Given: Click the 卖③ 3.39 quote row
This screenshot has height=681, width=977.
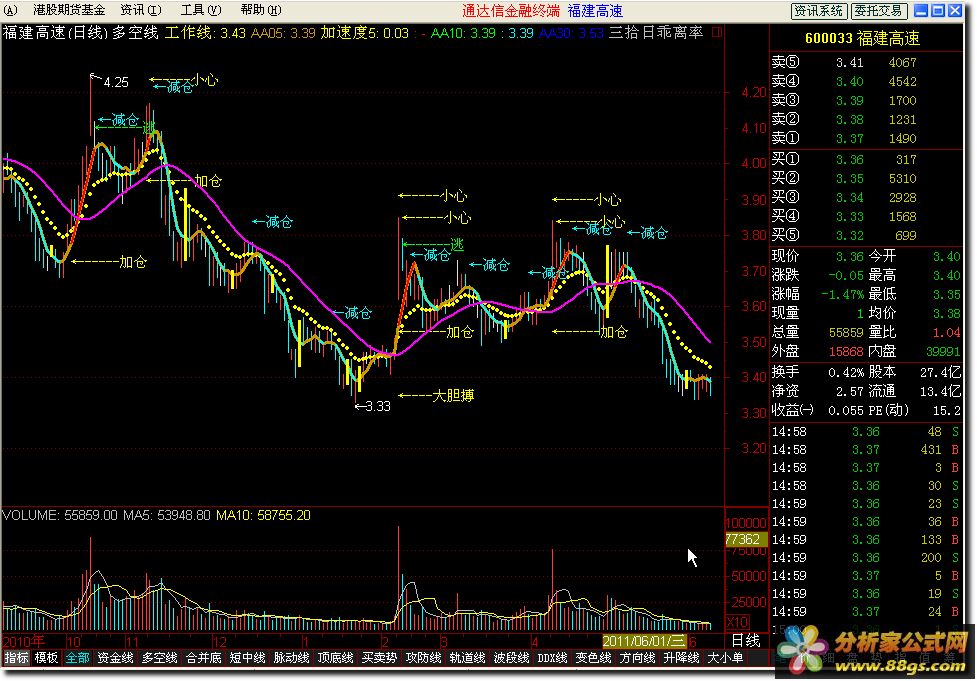Looking at the screenshot, I should pos(867,100).
